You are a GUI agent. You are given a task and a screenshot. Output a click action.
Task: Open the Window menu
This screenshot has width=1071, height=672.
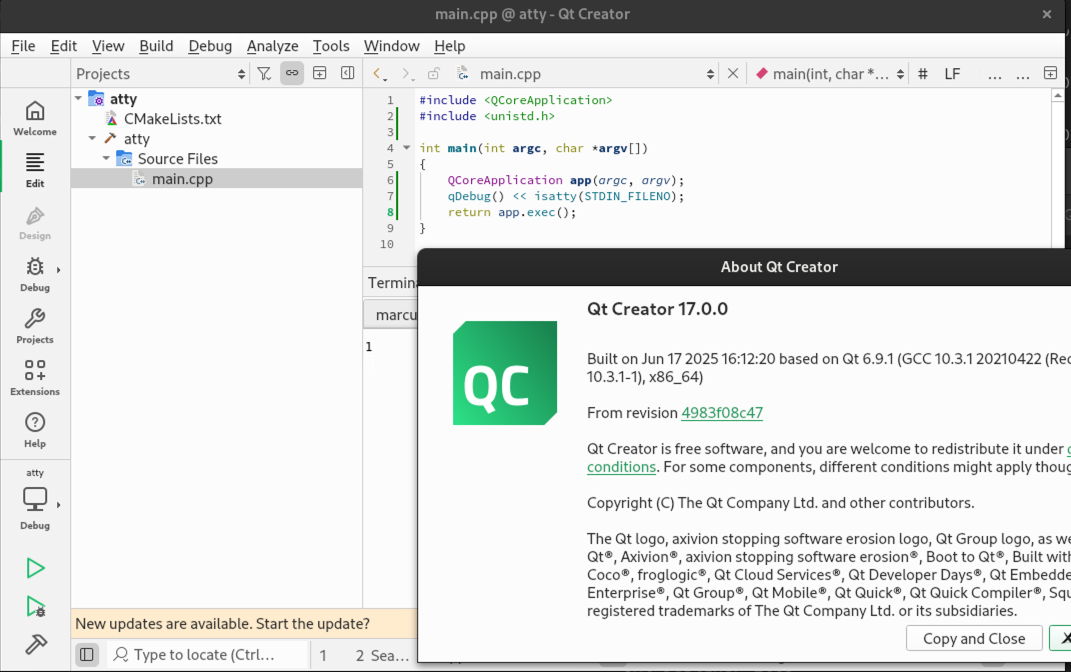tap(391, 46)
